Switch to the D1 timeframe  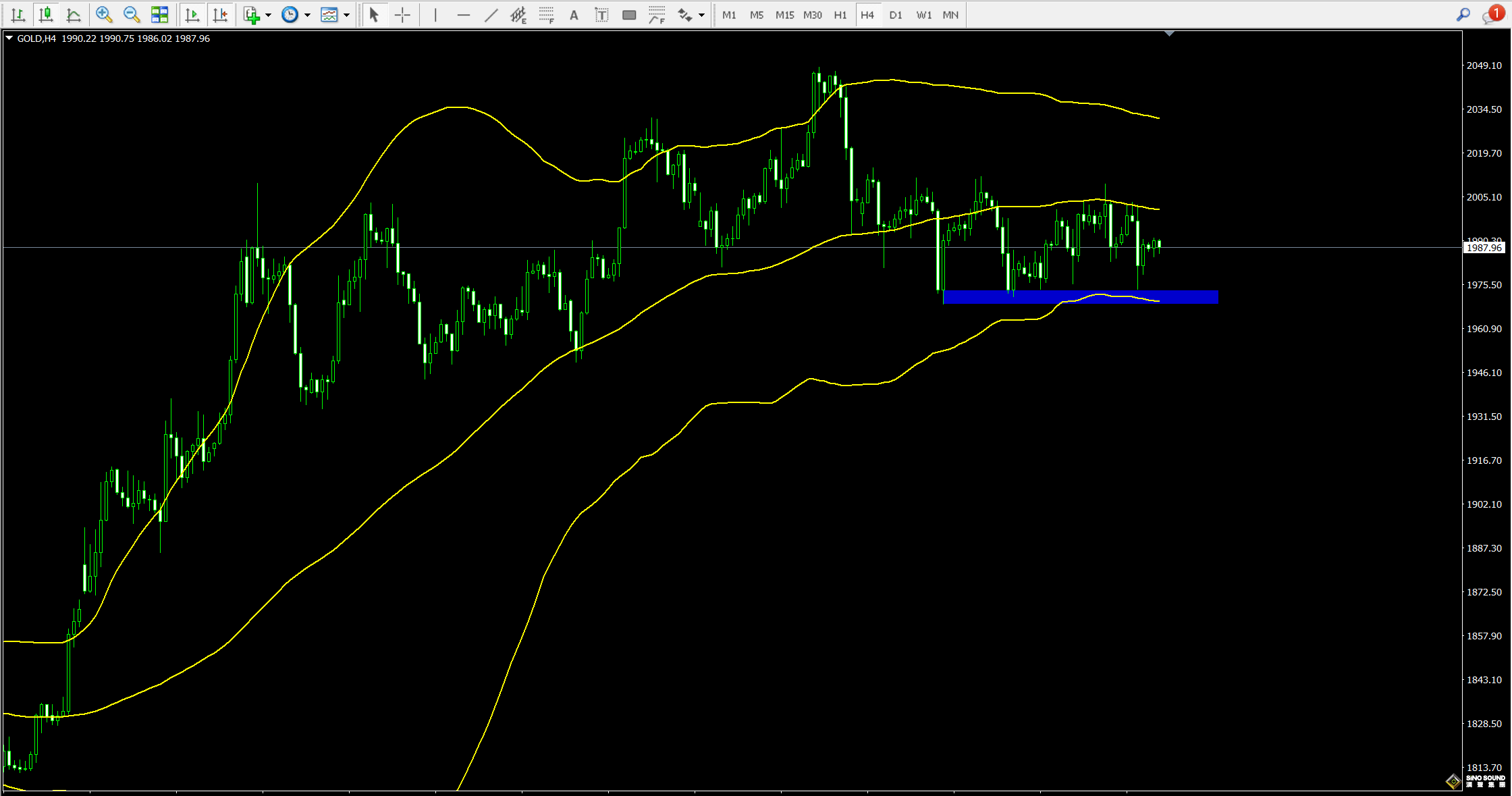(895, 15)
